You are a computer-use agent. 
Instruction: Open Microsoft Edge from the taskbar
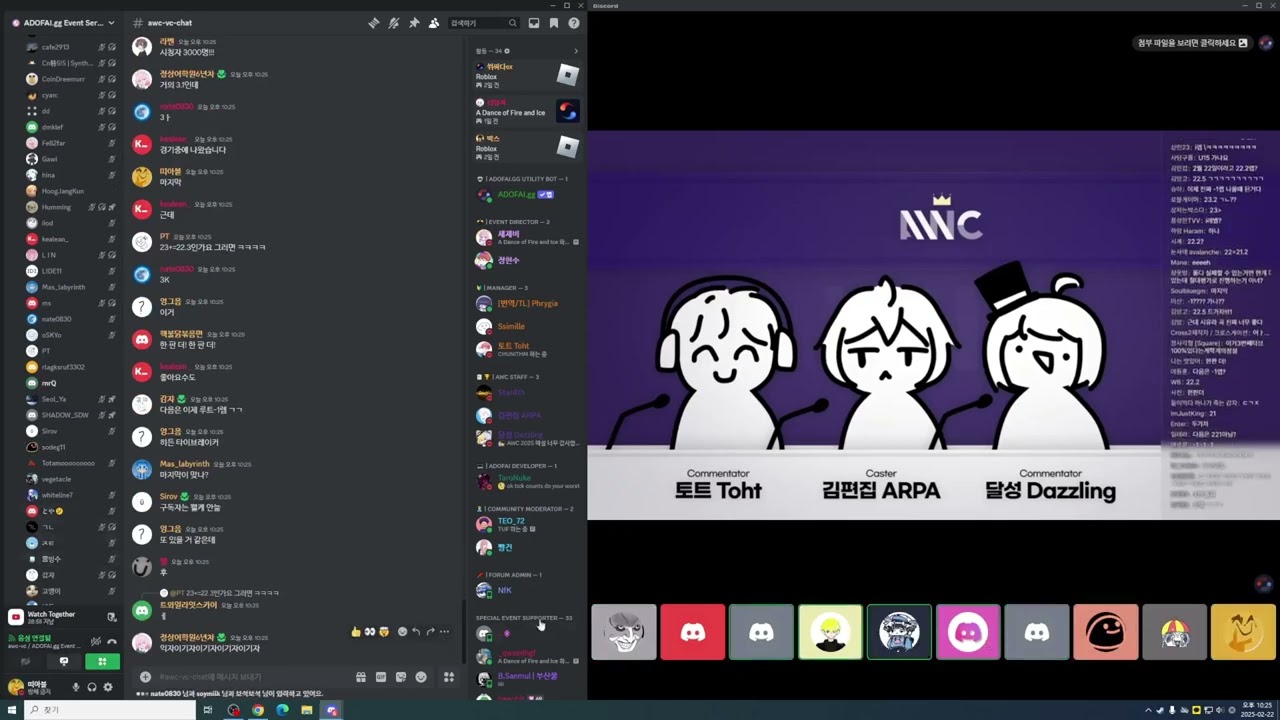282,710
